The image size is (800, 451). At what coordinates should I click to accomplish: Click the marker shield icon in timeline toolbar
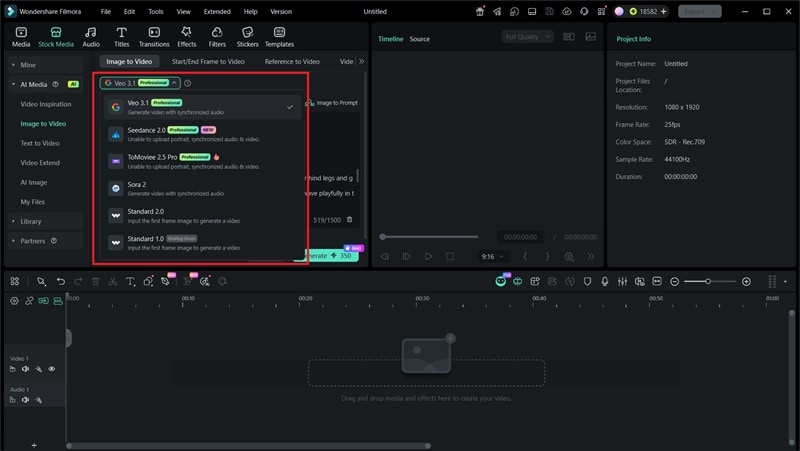click(x=587, y=281)
